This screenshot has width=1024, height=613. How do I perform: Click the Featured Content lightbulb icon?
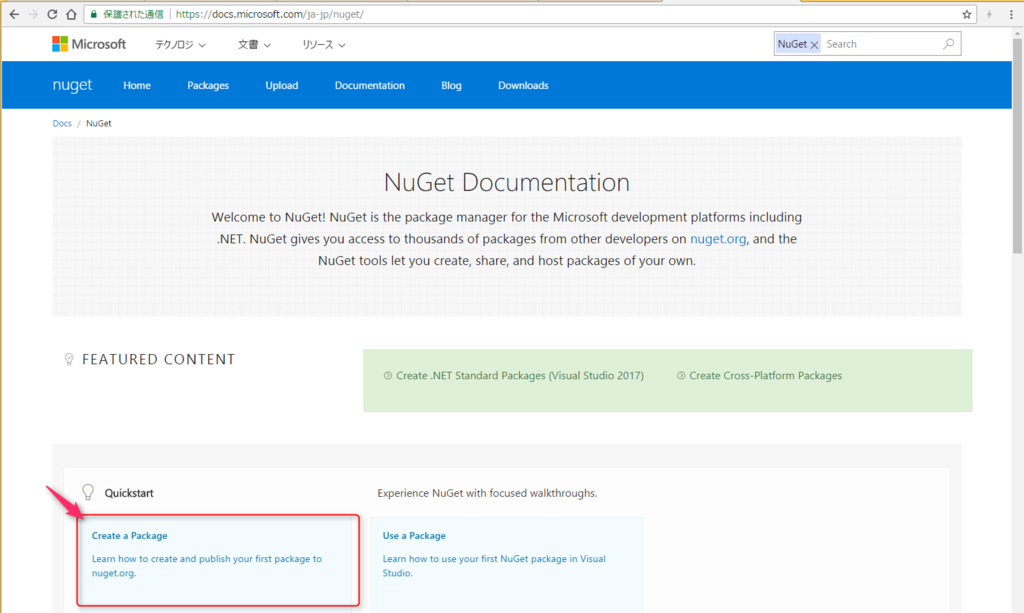pyautogui.click(x=69, y=359)
